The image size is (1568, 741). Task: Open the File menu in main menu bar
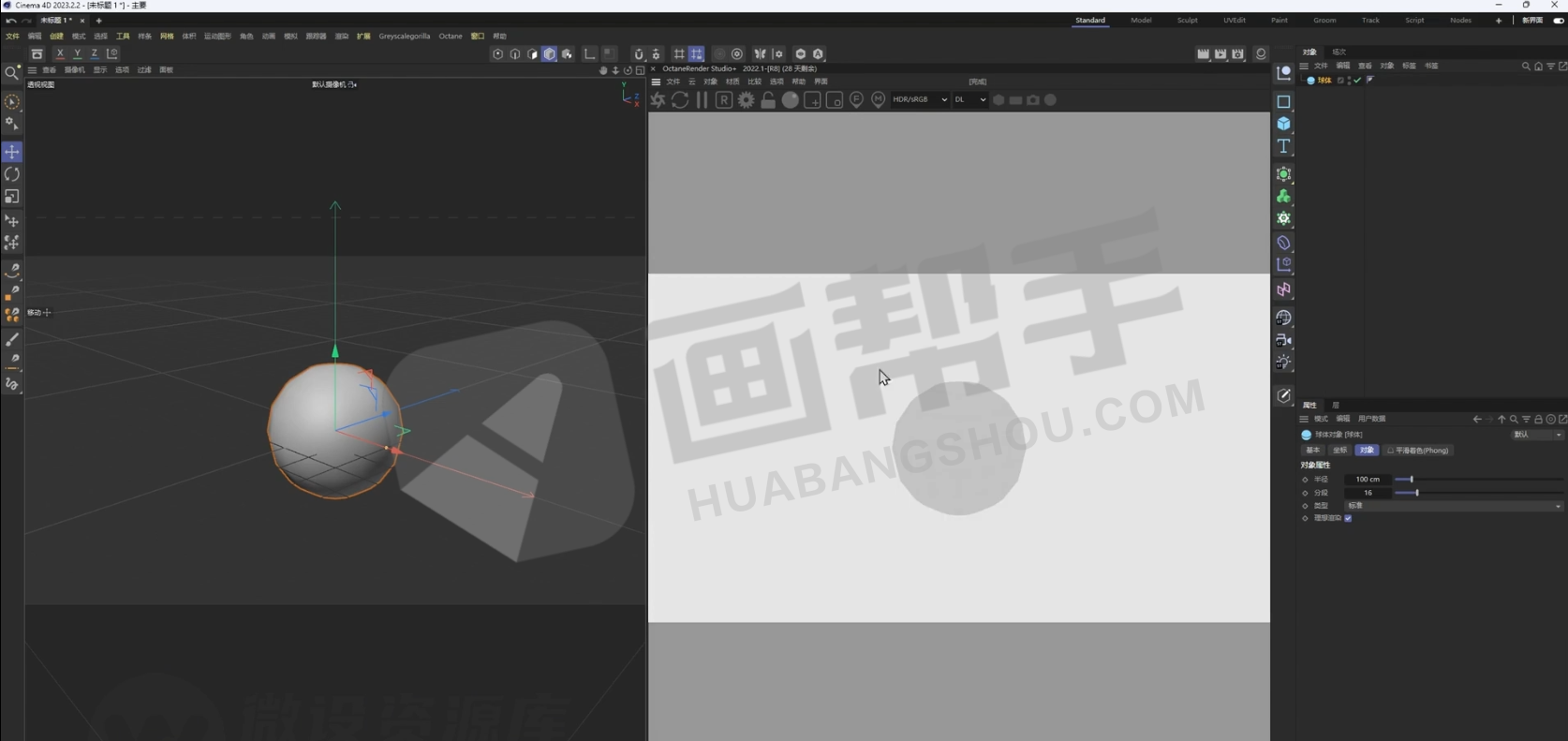click(12, 37)
